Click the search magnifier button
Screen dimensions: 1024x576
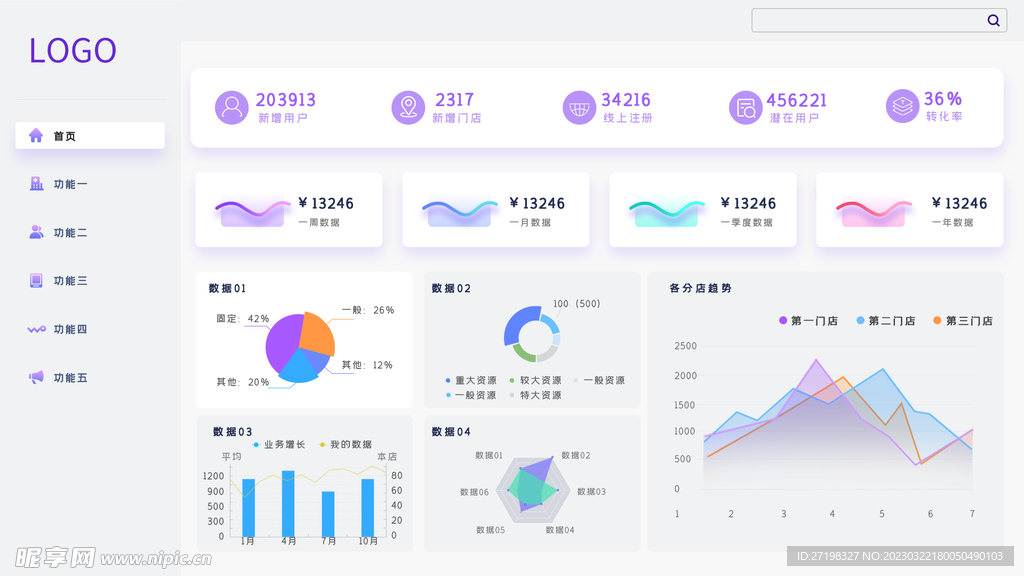click(993, 20)
